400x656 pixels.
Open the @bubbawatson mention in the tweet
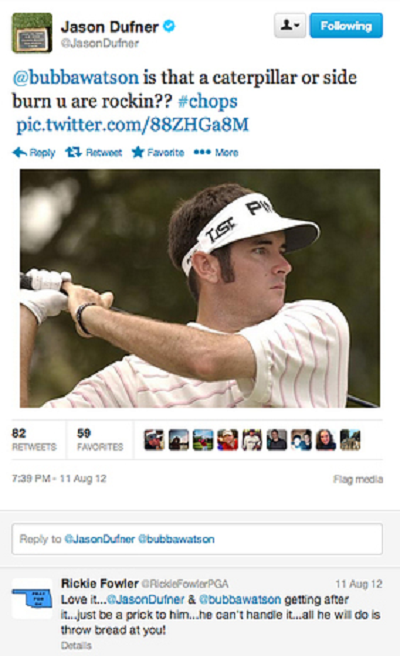point(76,78)
